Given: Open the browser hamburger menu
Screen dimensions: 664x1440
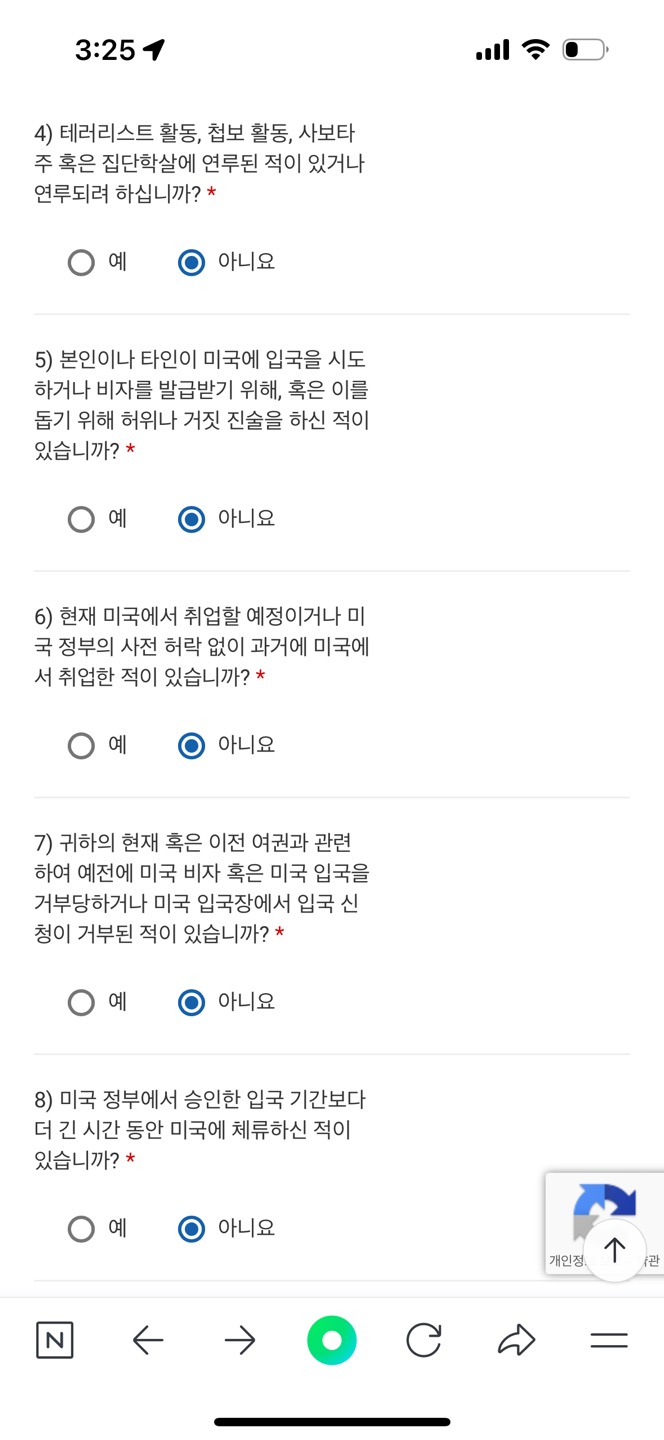Looking at the screenshot, I should pyautogui.click(x=609, y=1341).
